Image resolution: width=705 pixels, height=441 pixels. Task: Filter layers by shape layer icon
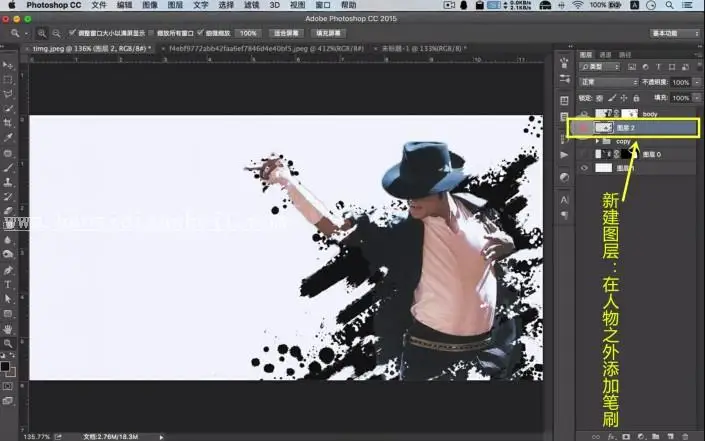[672, 67]
